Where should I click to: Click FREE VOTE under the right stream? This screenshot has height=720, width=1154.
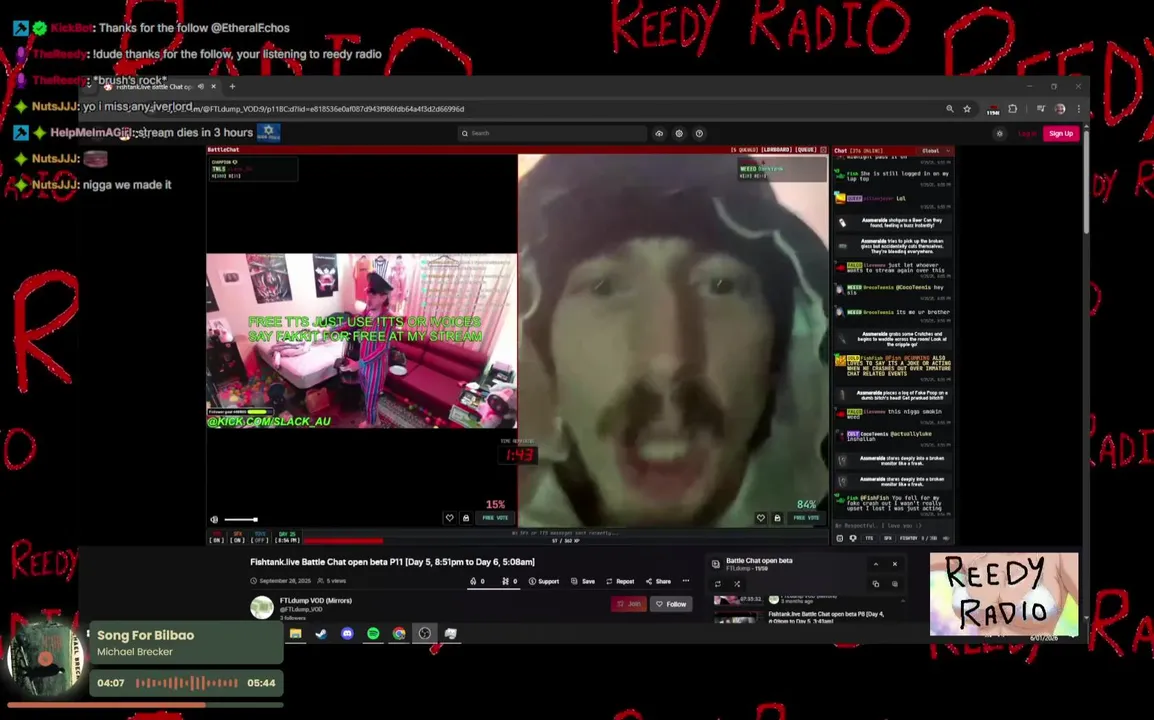point(806,518)
